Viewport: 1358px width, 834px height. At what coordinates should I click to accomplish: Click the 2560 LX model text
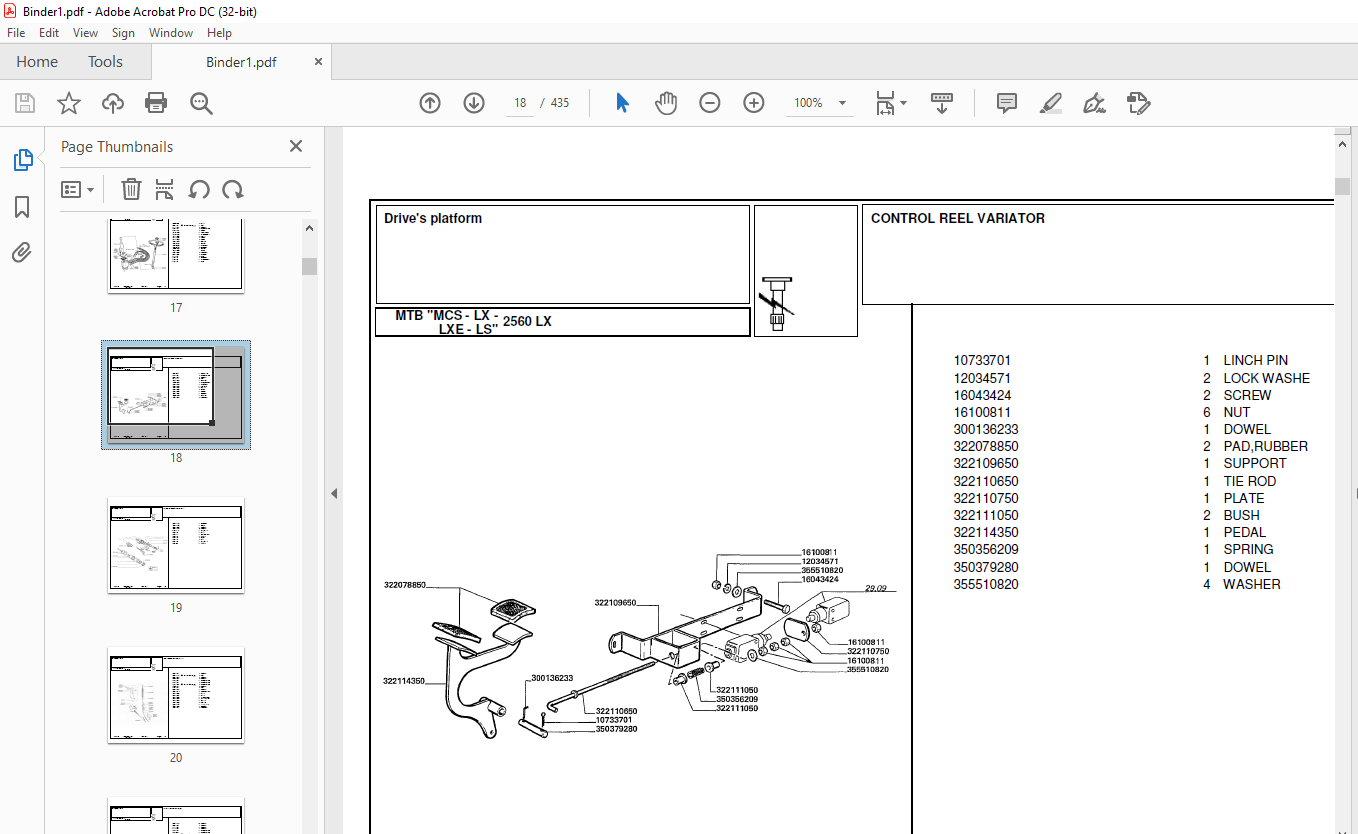coord(527,321)
